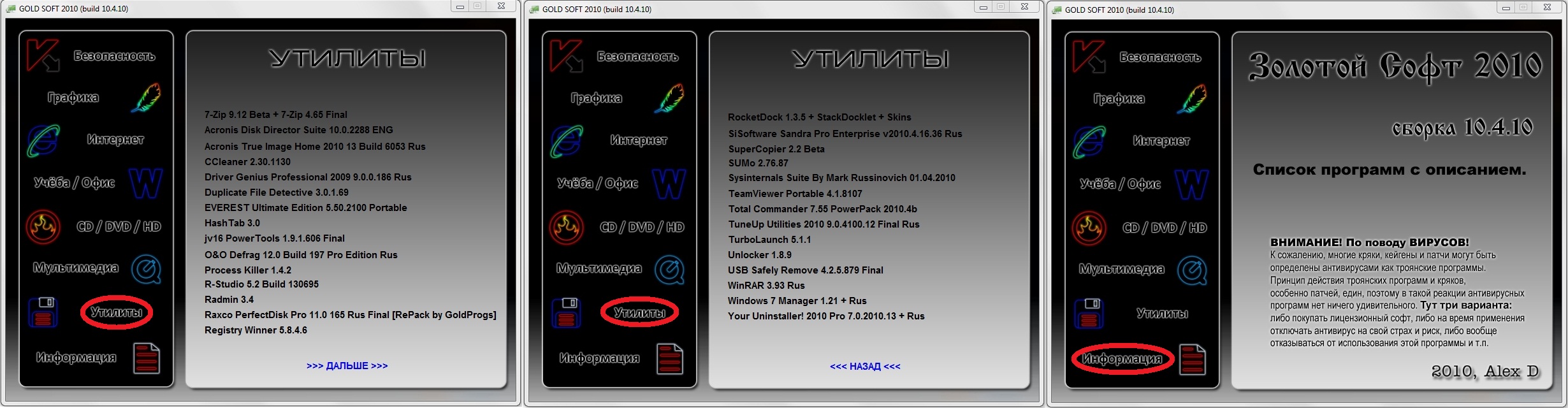Image resolution: width=1568 pixels, height=408 pixels.
Task: Click blue Q multimedia icon in 7-Zip list window
Action: click(146, 269)
